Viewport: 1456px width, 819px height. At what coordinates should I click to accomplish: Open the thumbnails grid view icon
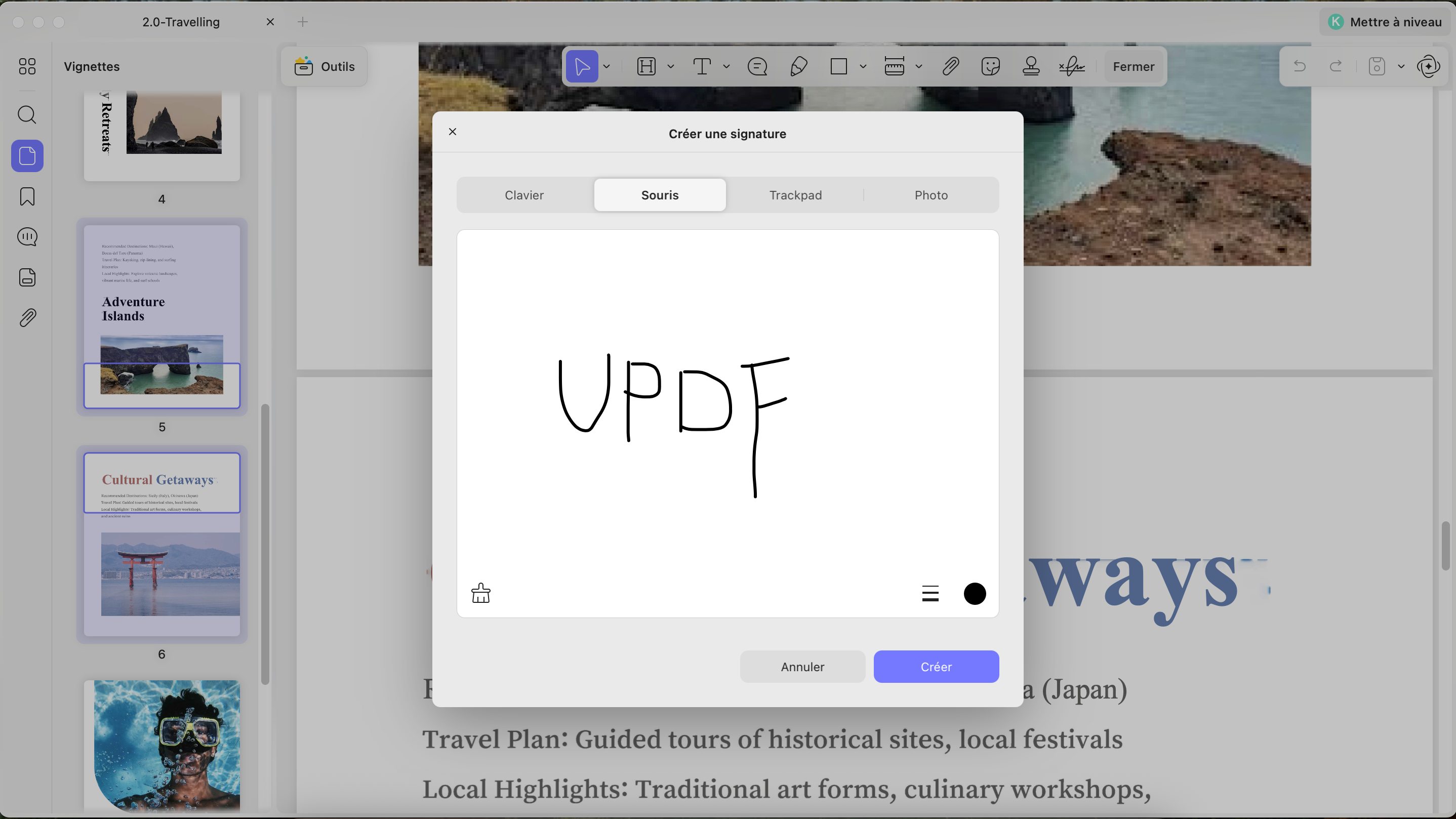pos(27,66)
